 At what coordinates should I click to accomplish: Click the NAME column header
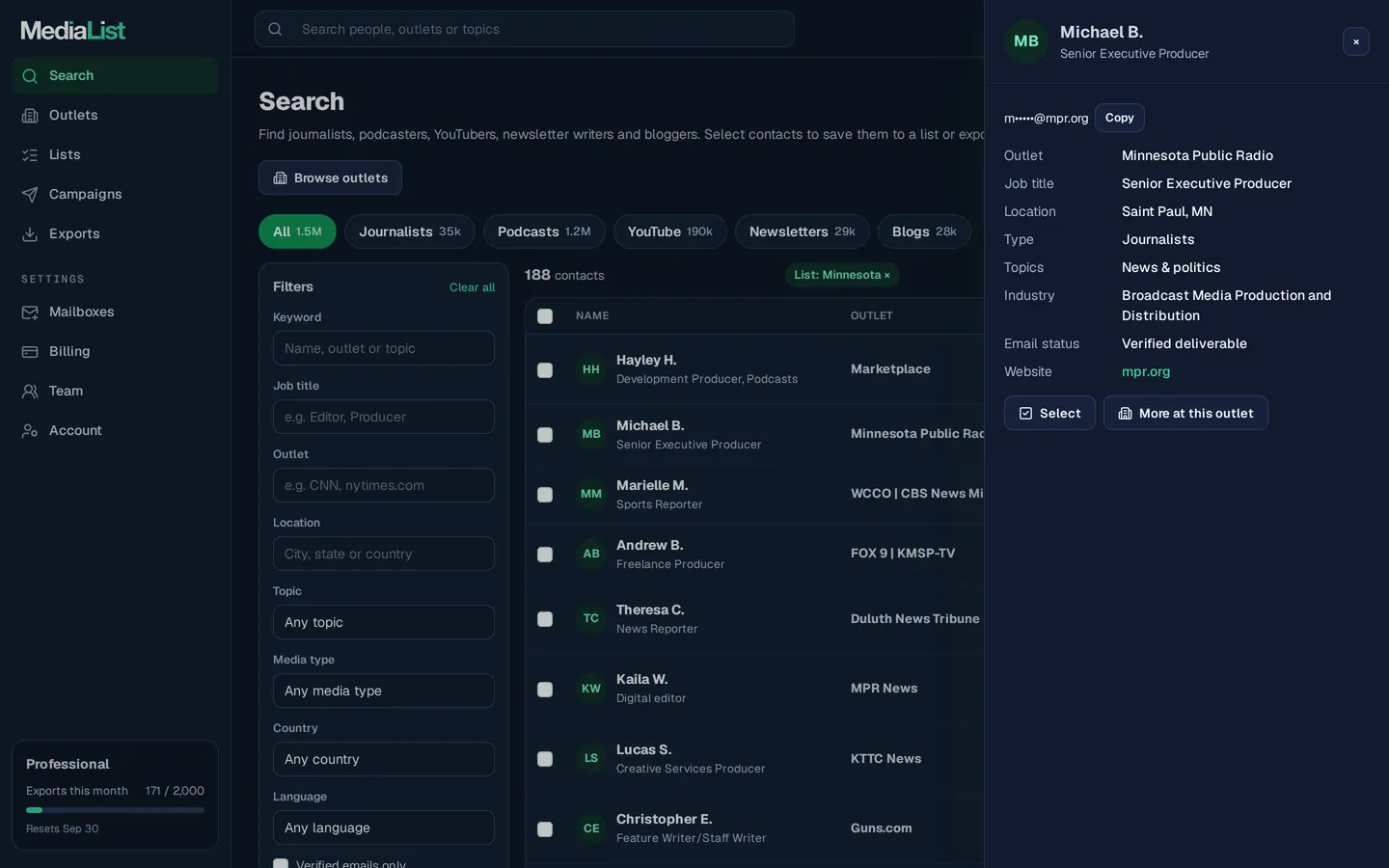592,316
